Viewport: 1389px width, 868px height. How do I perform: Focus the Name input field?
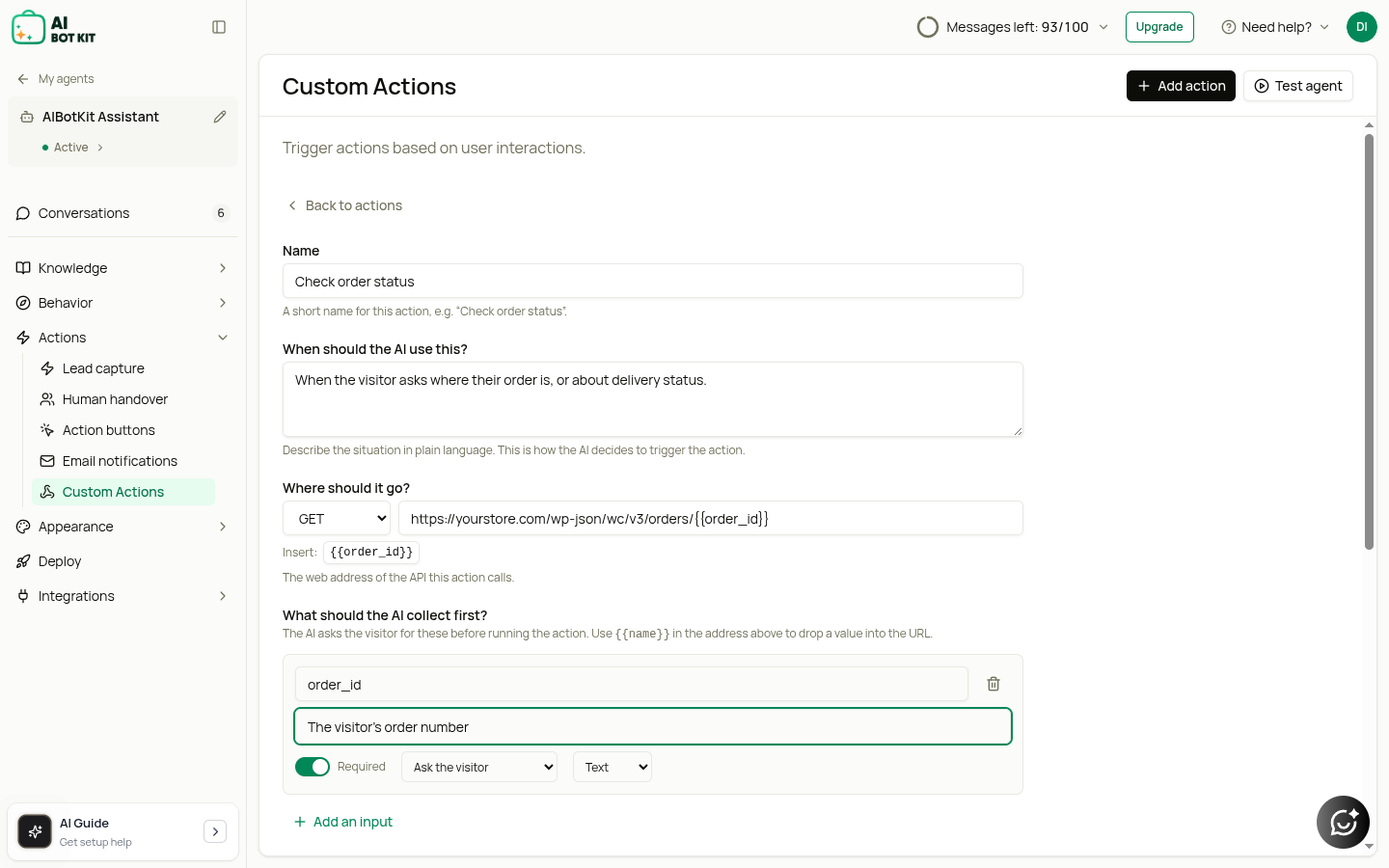[x=653, y=282]
